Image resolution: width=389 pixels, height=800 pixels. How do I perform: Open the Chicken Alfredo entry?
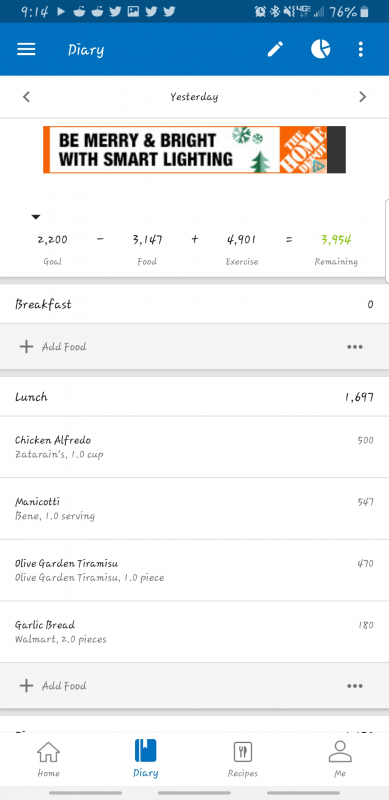coord(194,447)
